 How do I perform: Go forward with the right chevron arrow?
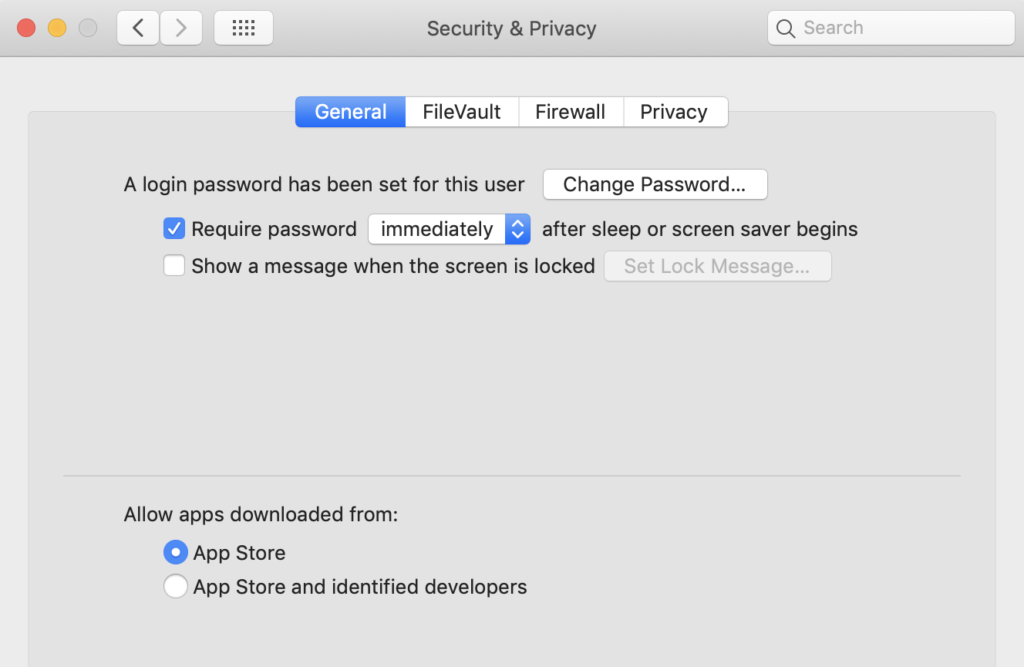pyautogui.click(x=181, y=28)
